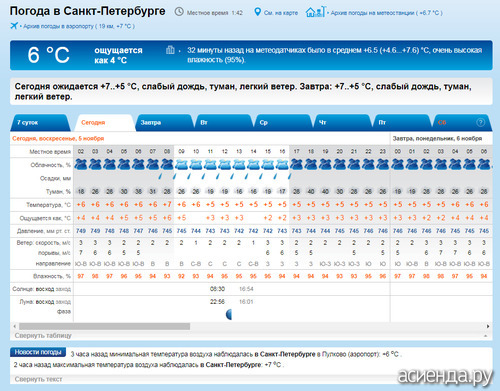Image resolution: width=500 pixels, height=391 pixels.
Task: Click the cloud icon for today's hour 02
Action: (x=81, y=164)
